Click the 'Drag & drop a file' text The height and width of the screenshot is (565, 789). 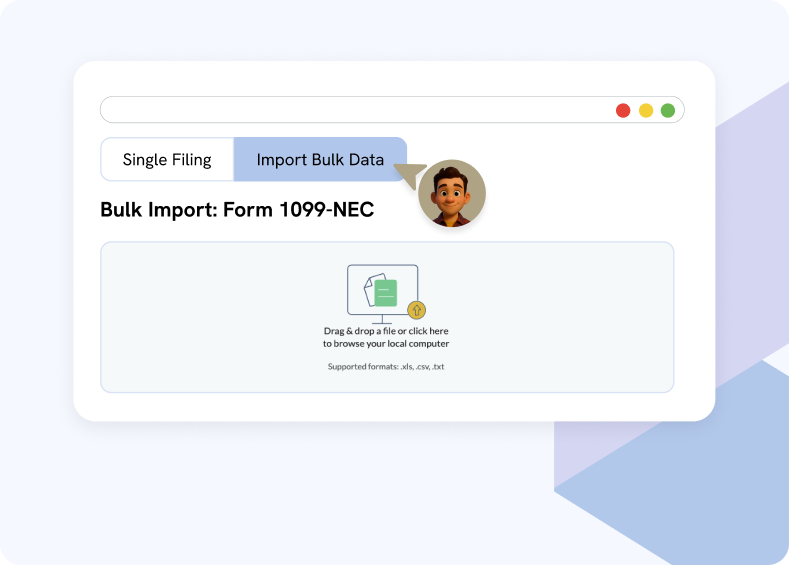click(x=385, y=331)
